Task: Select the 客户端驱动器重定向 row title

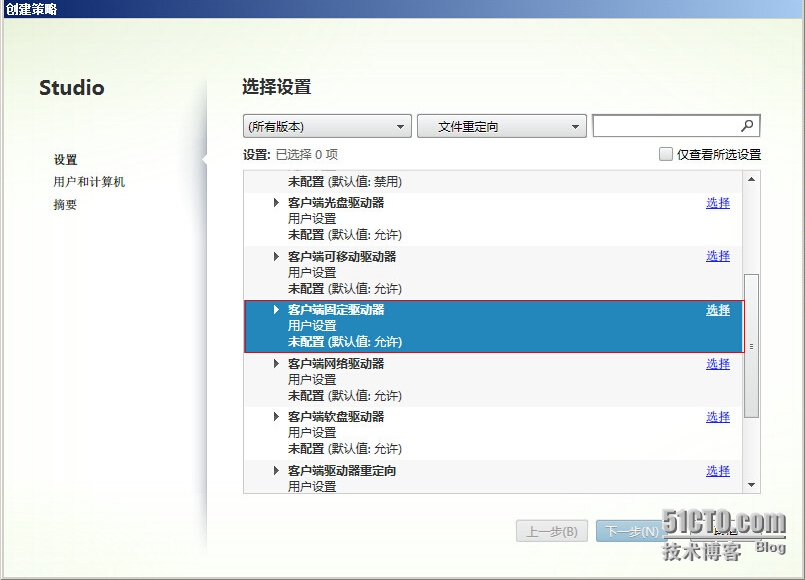Action: [342, 471]
